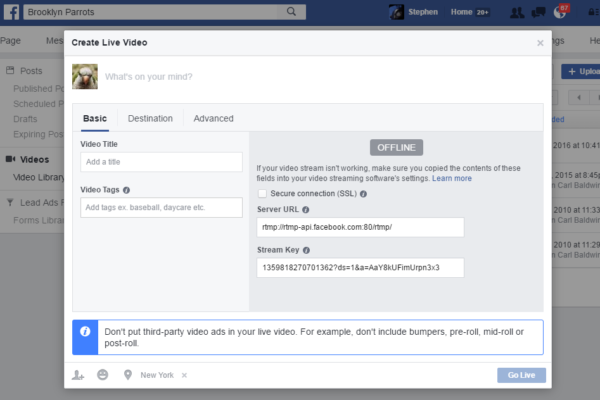The height and width of the screenshot is (400, 600).
Task: Click the Learn more link
Action: (452, 178)
